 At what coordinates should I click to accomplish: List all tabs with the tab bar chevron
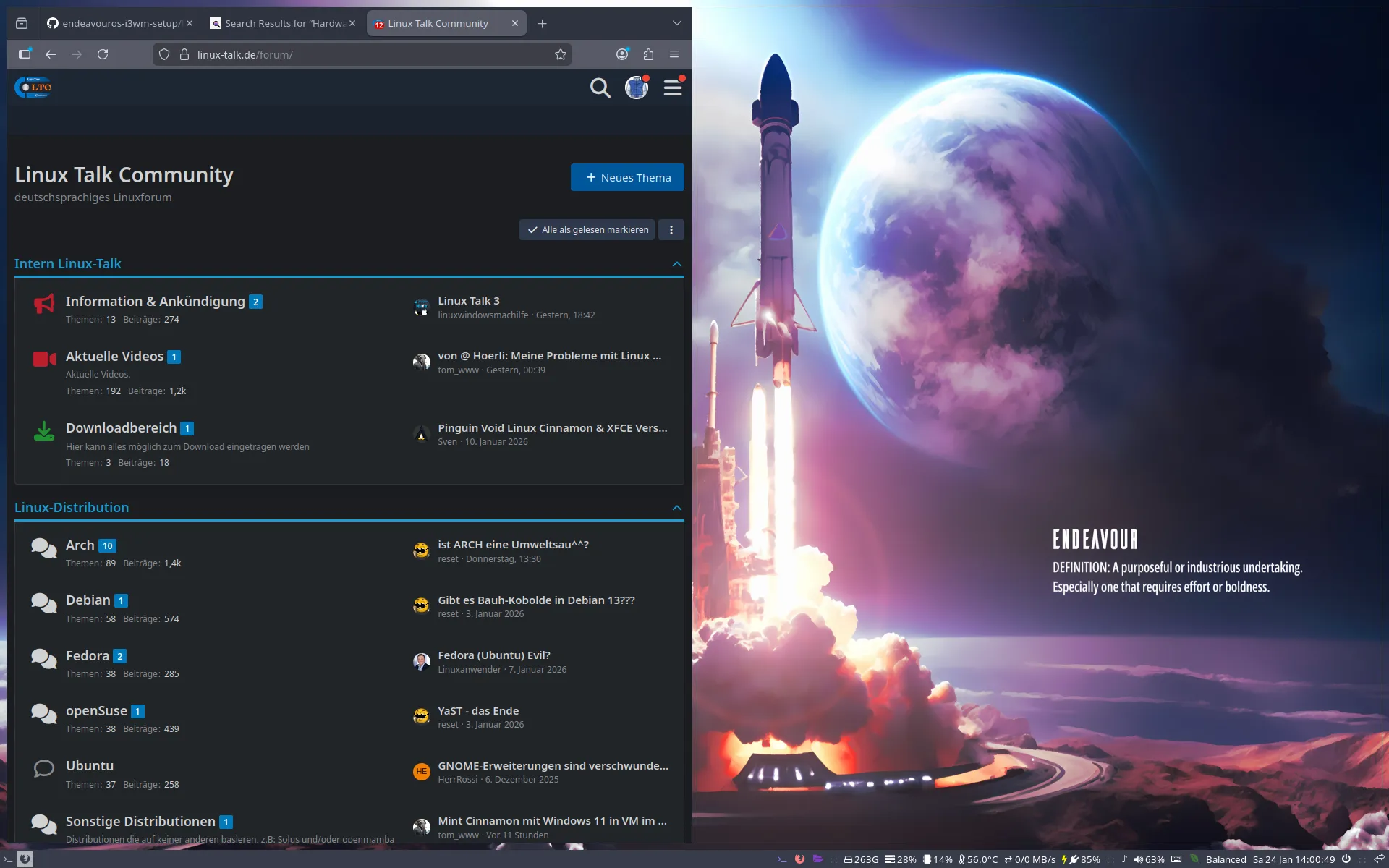(x=676, y=23)
